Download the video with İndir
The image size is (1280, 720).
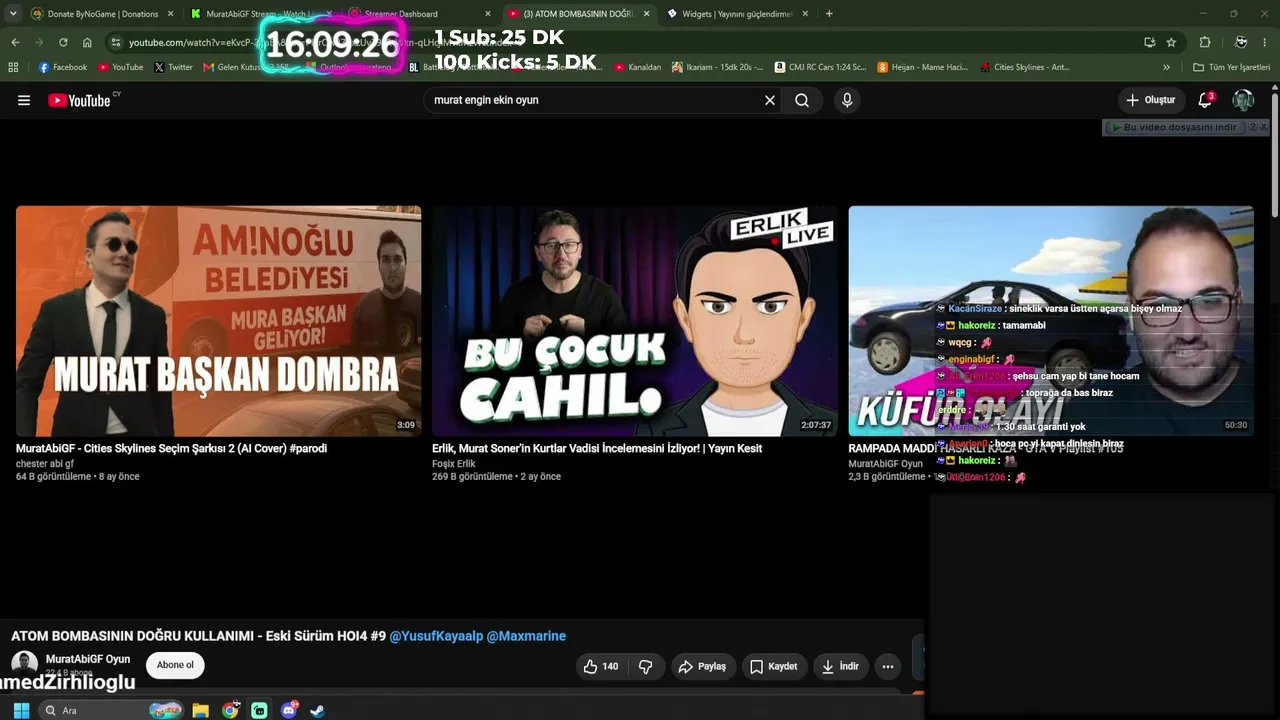click(839, 666)
